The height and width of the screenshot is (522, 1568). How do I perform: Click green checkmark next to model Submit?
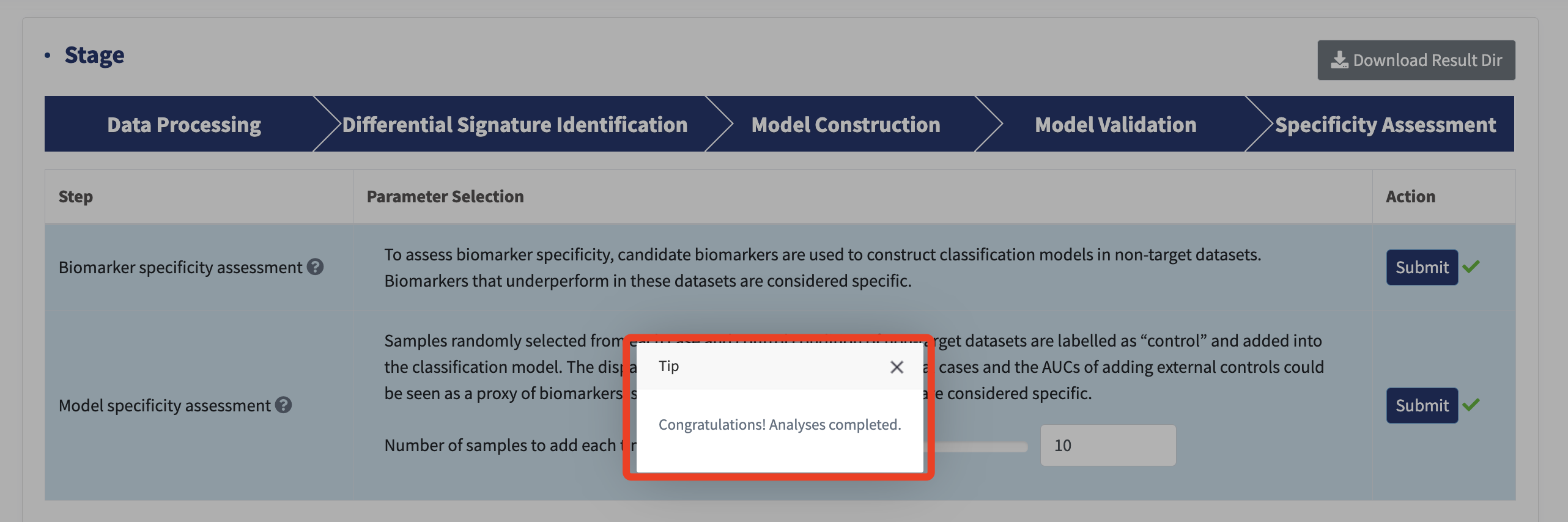pos(1471,404)
